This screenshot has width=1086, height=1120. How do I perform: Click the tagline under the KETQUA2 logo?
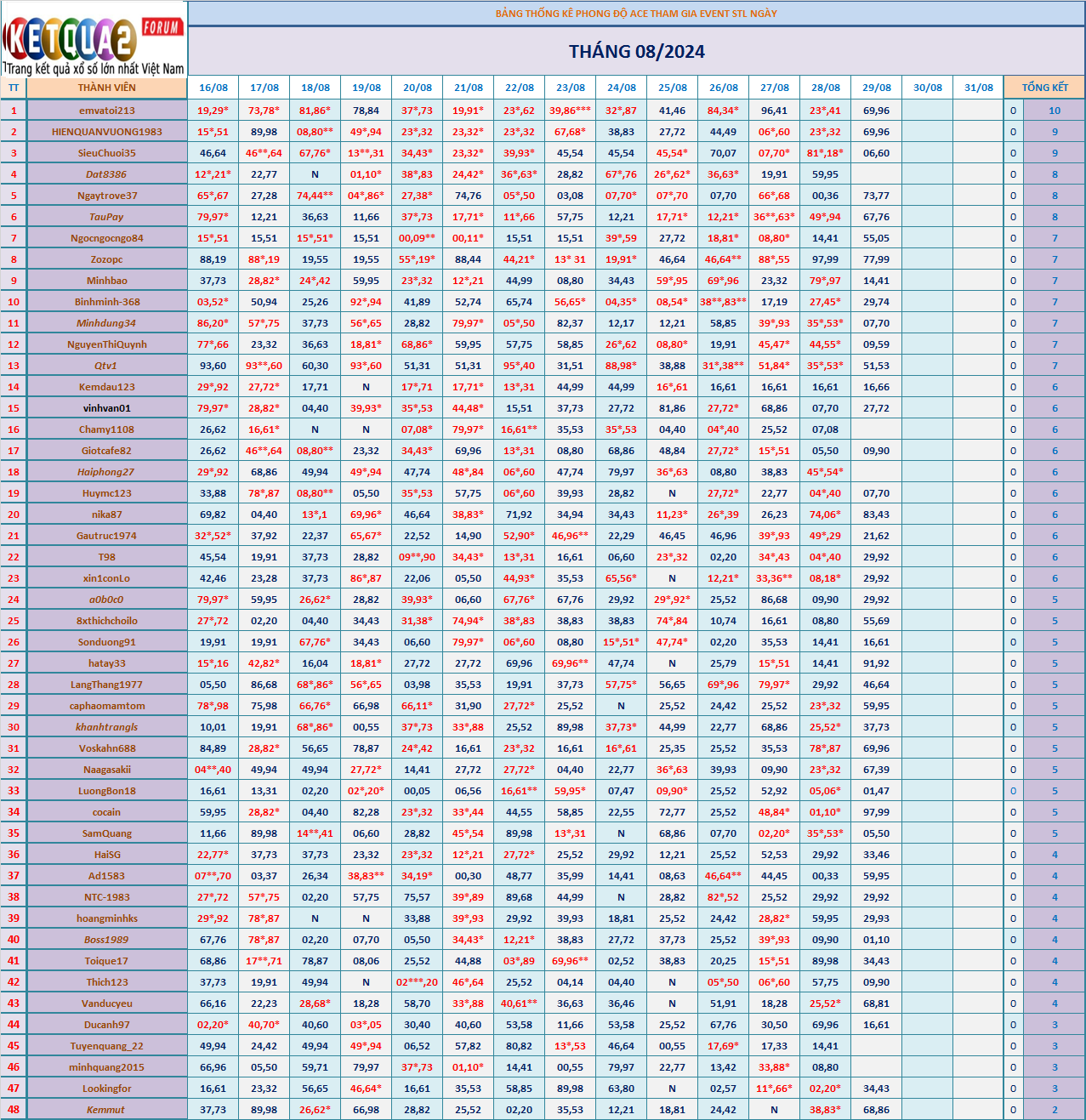coord(94,69)
